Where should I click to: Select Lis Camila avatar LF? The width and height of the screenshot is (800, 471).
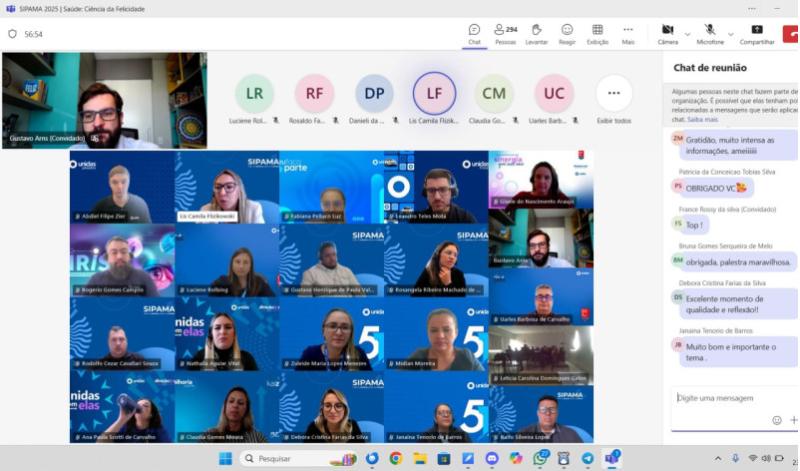click(x=434, y=93)
